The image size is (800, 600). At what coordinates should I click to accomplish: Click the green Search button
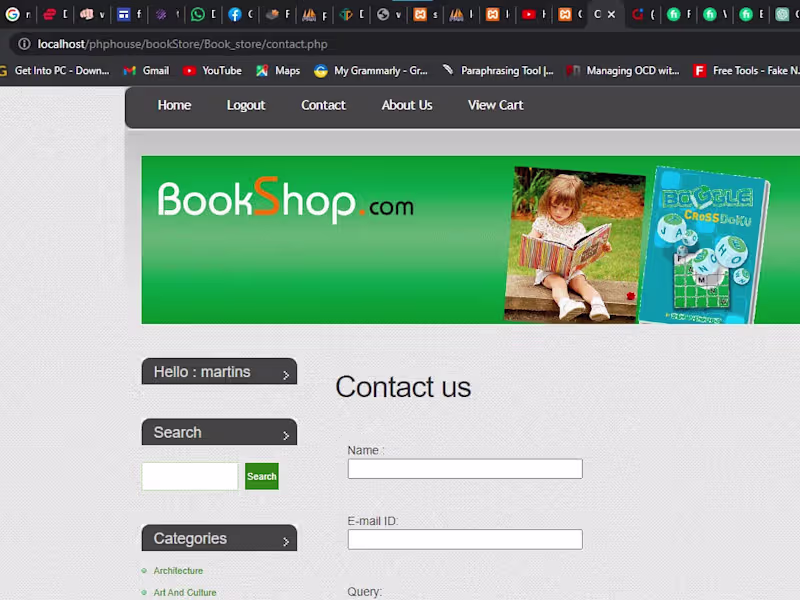click(262, 476)
